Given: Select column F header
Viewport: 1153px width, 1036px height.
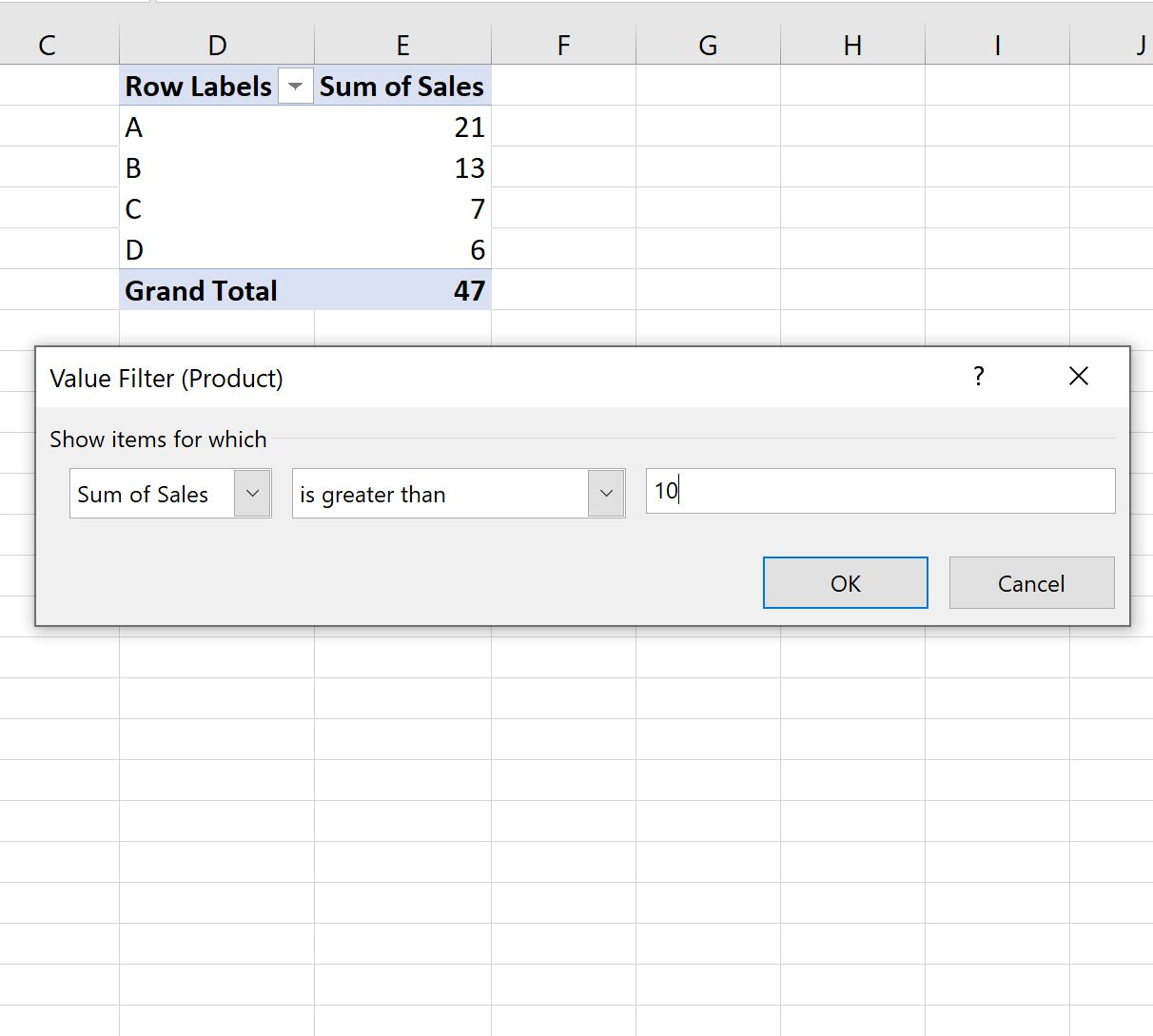Looking at the screenshot, I should (x=563, y=45).
